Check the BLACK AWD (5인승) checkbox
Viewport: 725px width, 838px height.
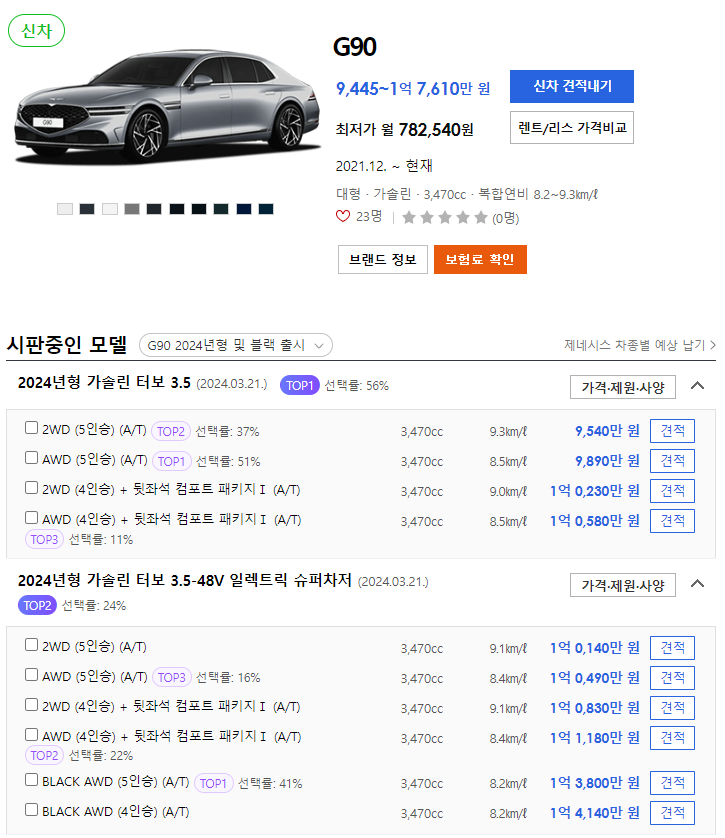pyautogui.click(x=32, y=780)
